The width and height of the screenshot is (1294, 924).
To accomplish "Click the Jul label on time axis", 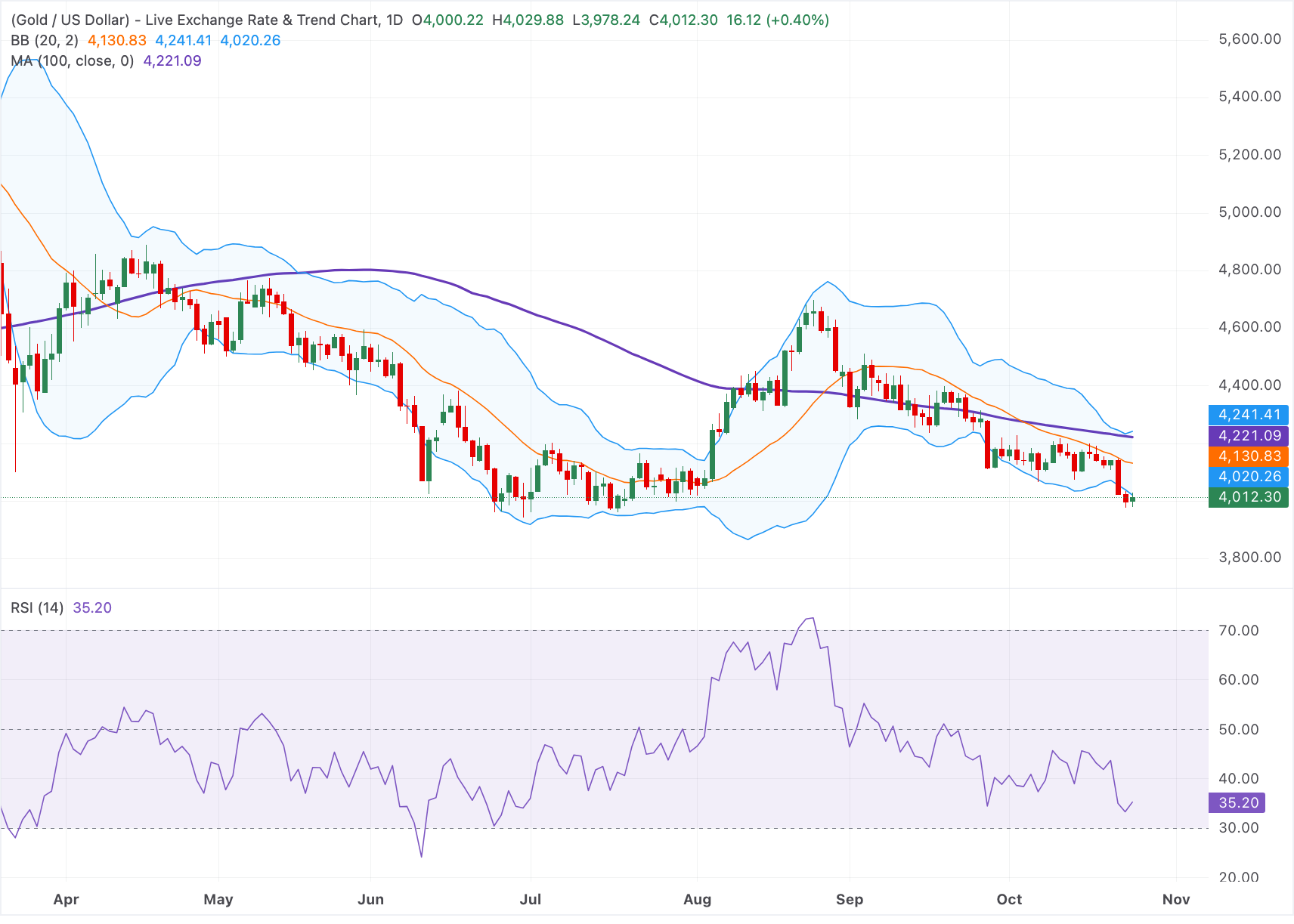I will coord(531,899).
